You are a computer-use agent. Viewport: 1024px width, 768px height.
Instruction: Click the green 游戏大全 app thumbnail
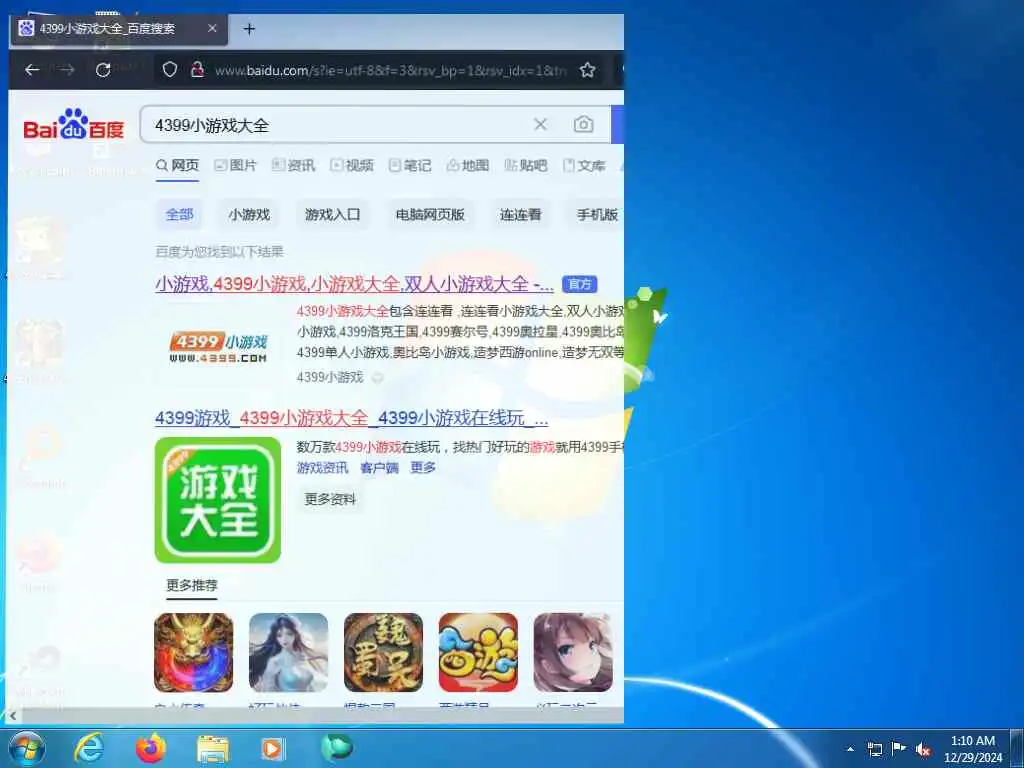pos(217,500)
